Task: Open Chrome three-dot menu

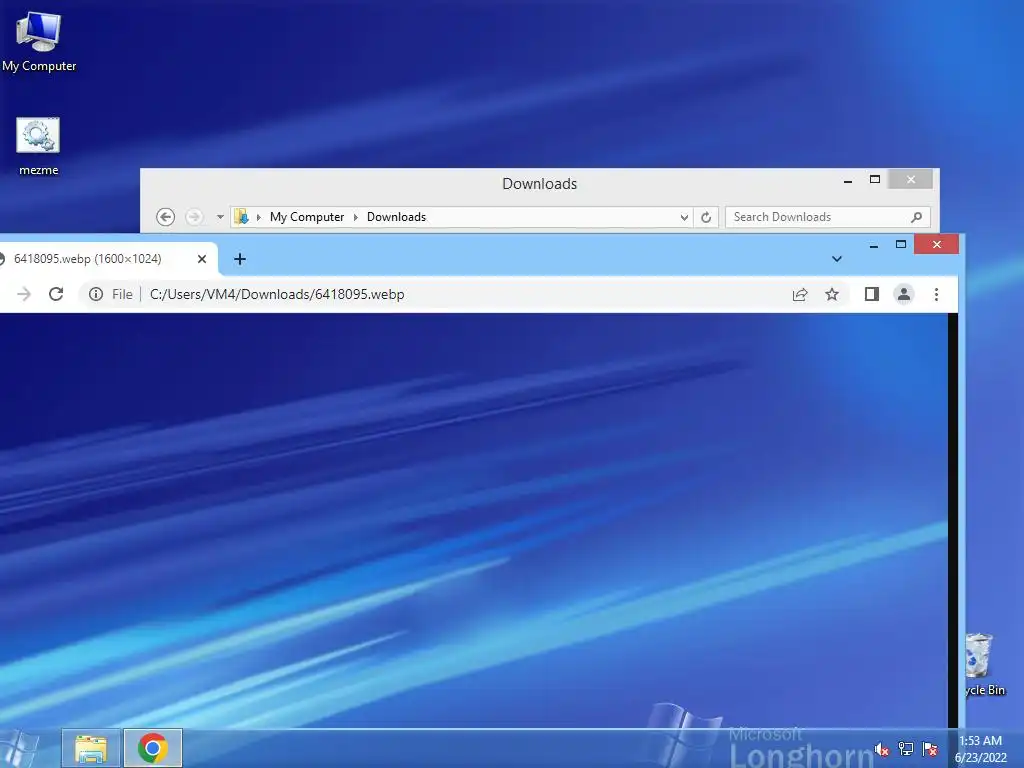Action: click(936, 295)
